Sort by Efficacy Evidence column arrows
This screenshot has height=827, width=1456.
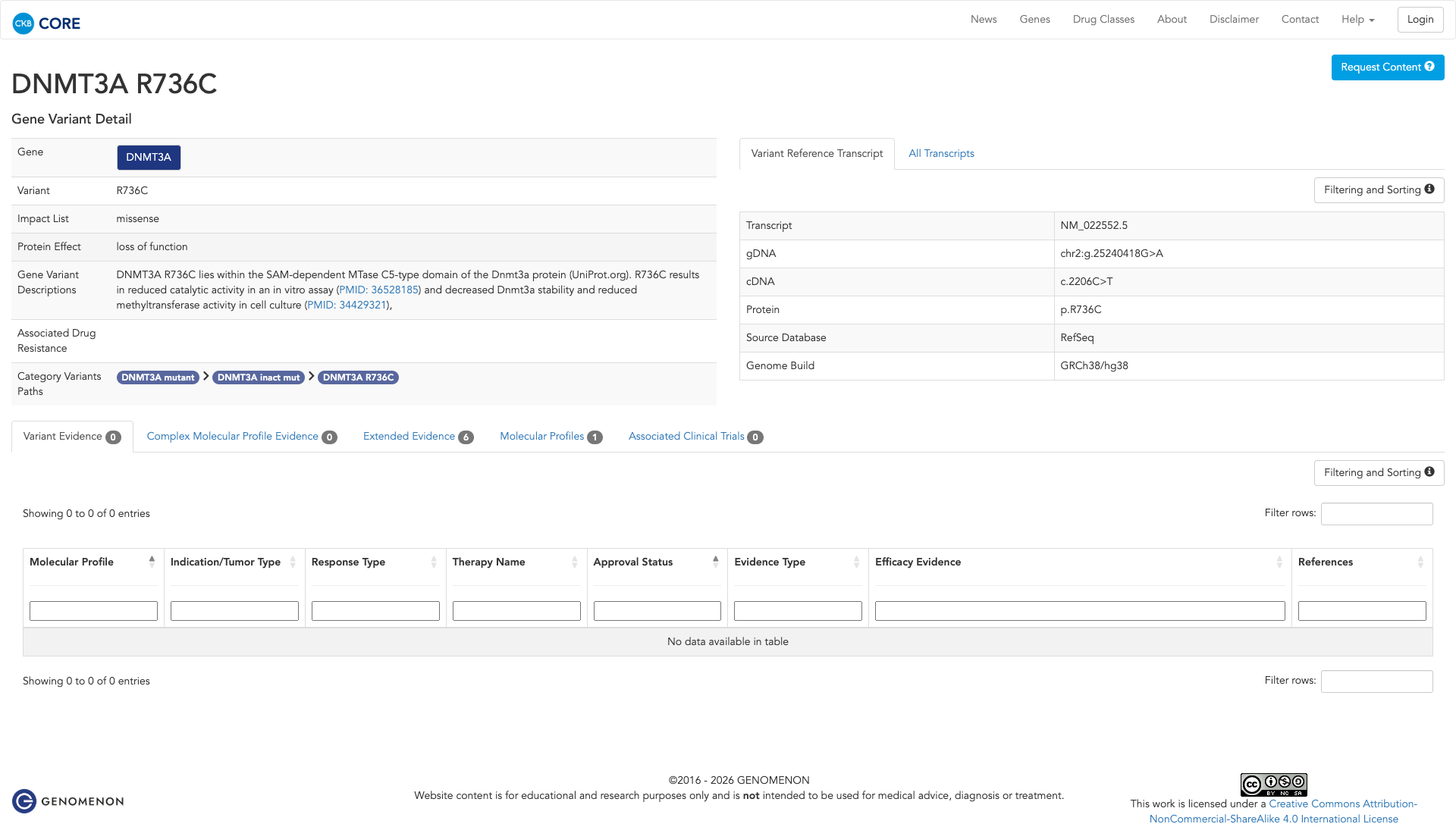click(x=1279, y=562)
